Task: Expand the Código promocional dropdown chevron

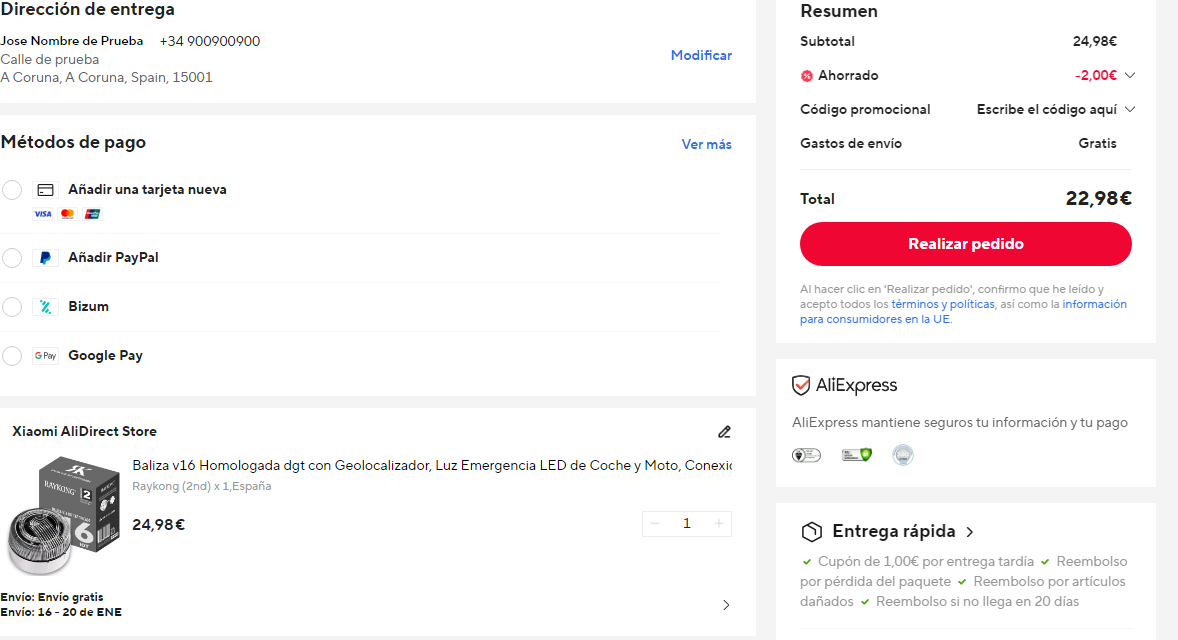Action: pos(1130,110)
